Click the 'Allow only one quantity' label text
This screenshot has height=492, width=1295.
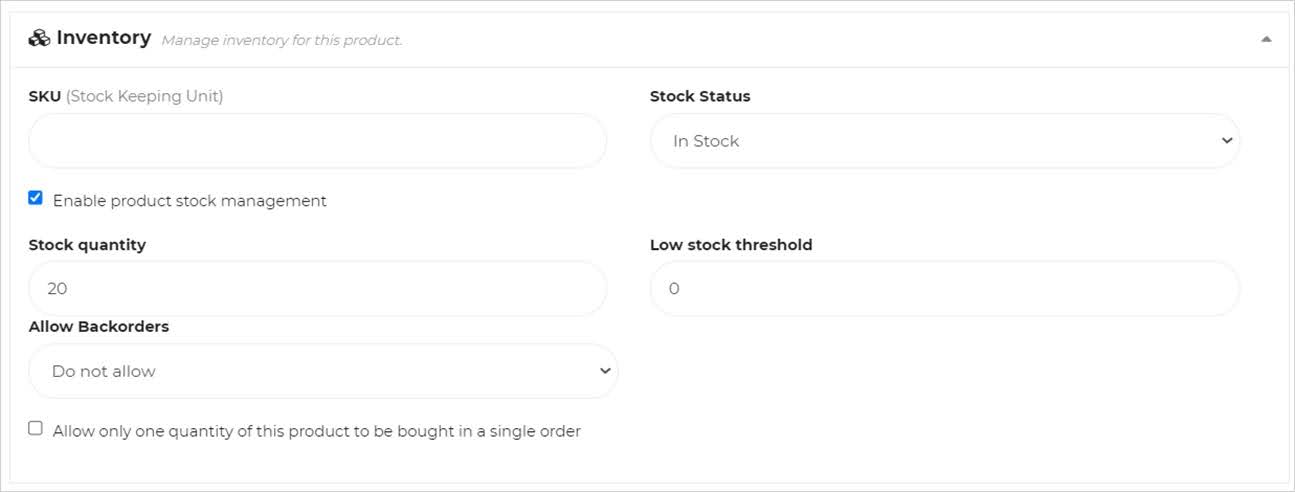tap(316, 432)
